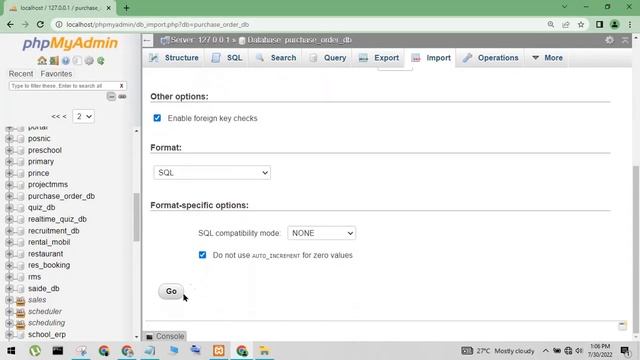The height and width of the screenshot is (360, 640).
Task: Open Chrome profile avatar
Action: tap(614, 24)
